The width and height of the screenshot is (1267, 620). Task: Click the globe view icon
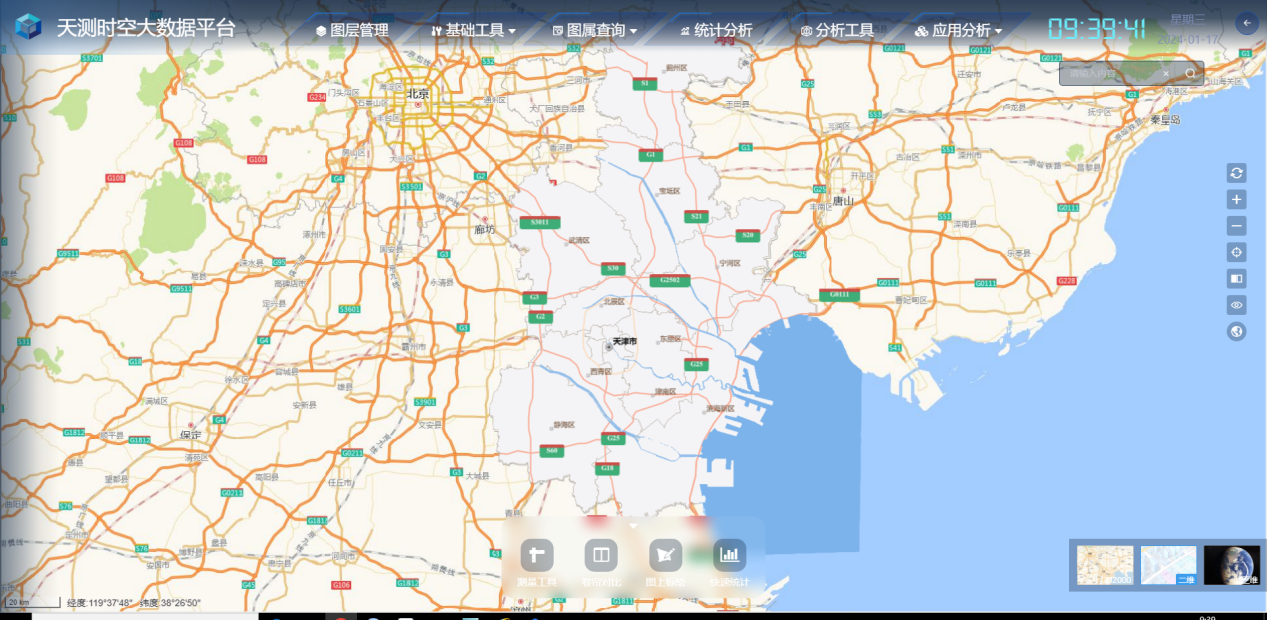click(1237, 331)
